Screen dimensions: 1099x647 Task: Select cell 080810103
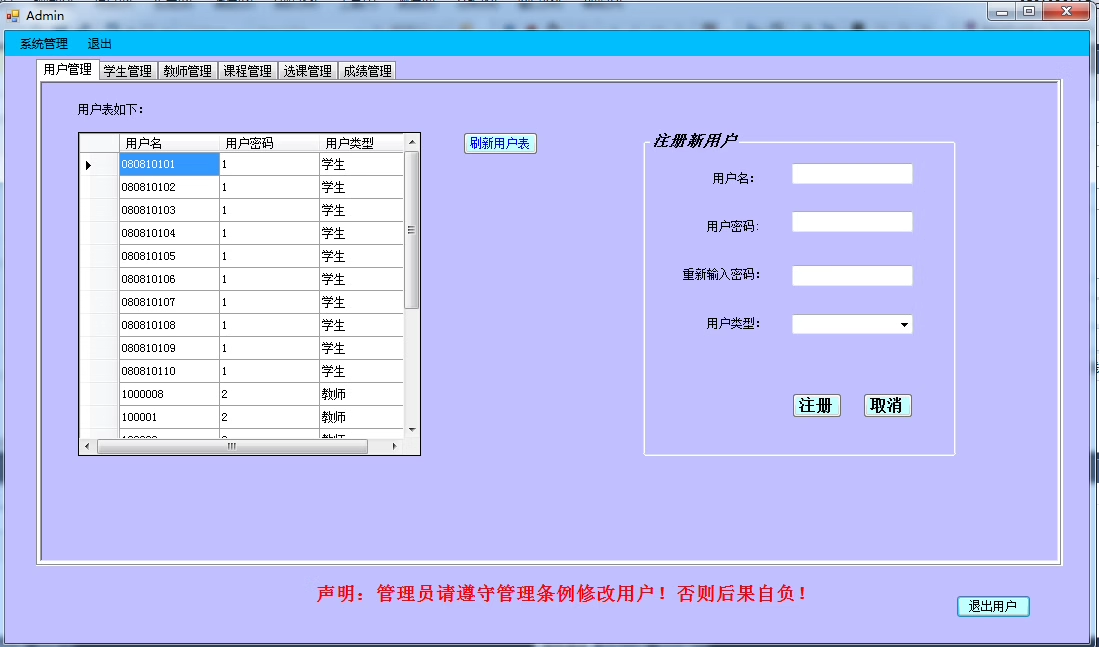(169, 210)
